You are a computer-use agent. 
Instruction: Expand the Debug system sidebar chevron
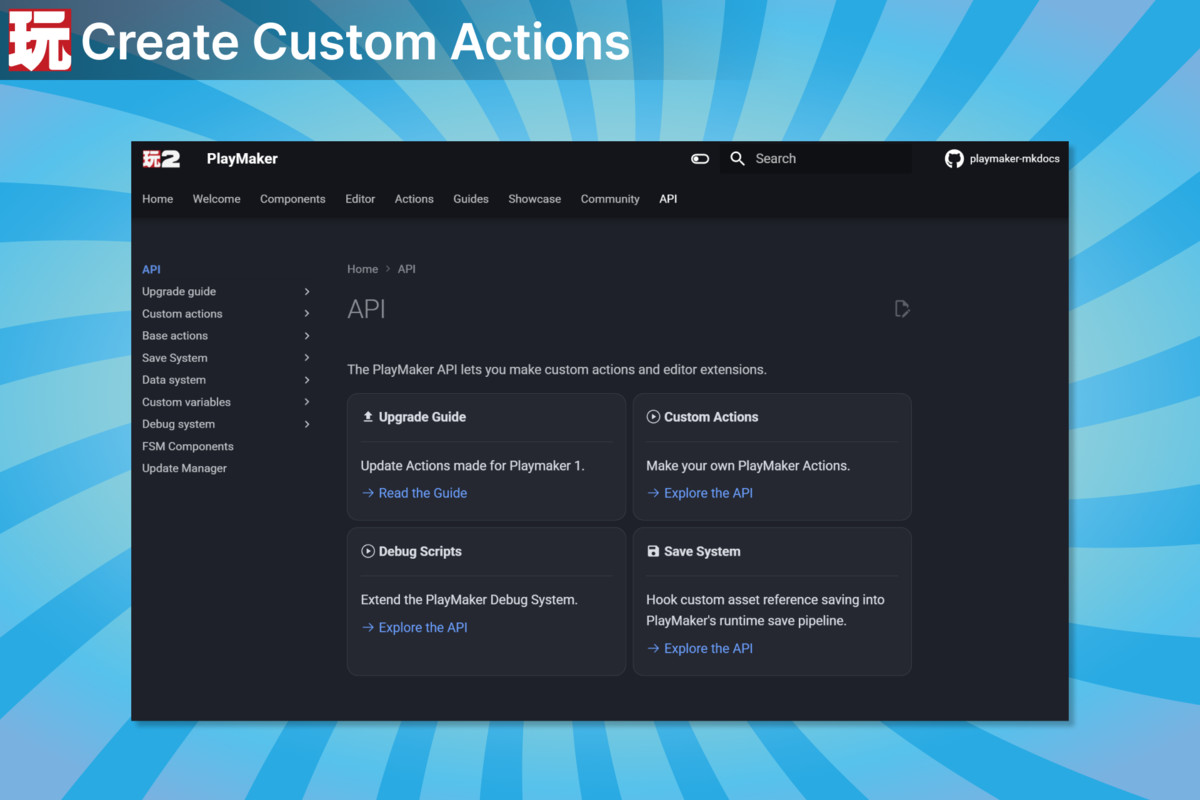(x=307, y=424)
